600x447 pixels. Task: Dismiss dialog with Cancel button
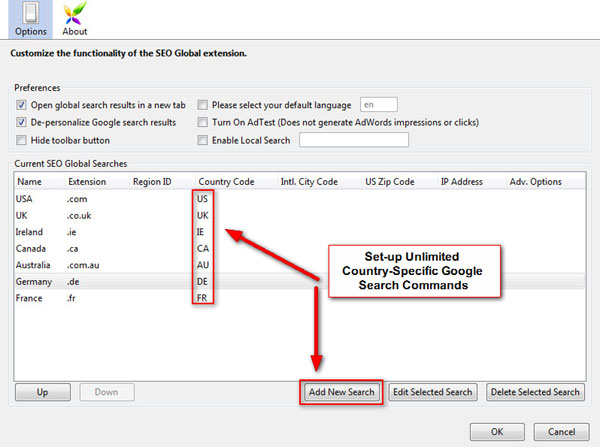coord(561,432)
